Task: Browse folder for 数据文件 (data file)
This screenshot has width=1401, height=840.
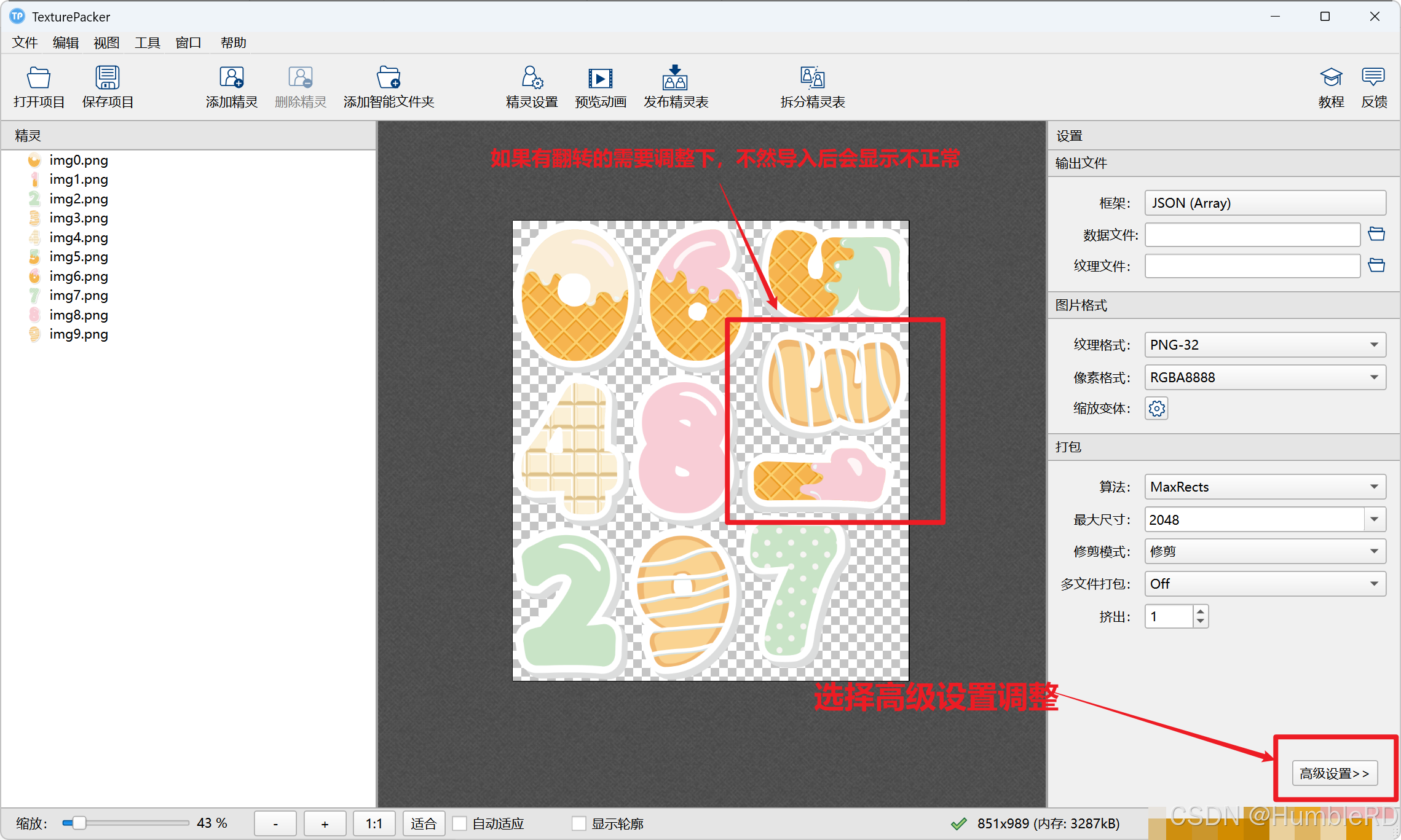Action: [1376, 234]
